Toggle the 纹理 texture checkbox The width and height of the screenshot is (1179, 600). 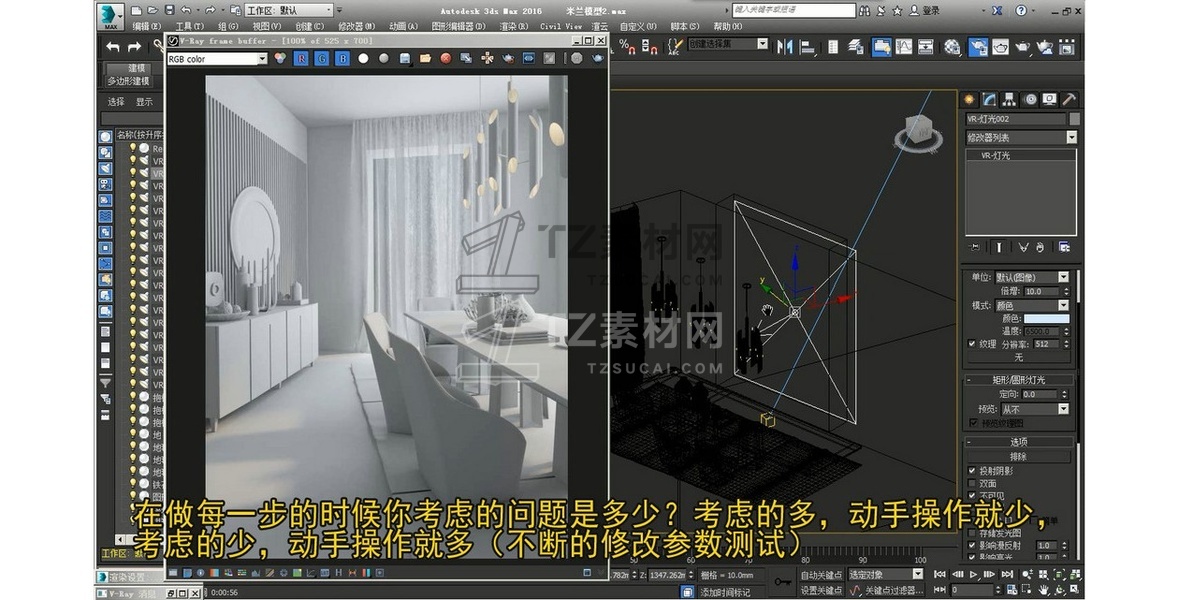click(x=971, y=344)
